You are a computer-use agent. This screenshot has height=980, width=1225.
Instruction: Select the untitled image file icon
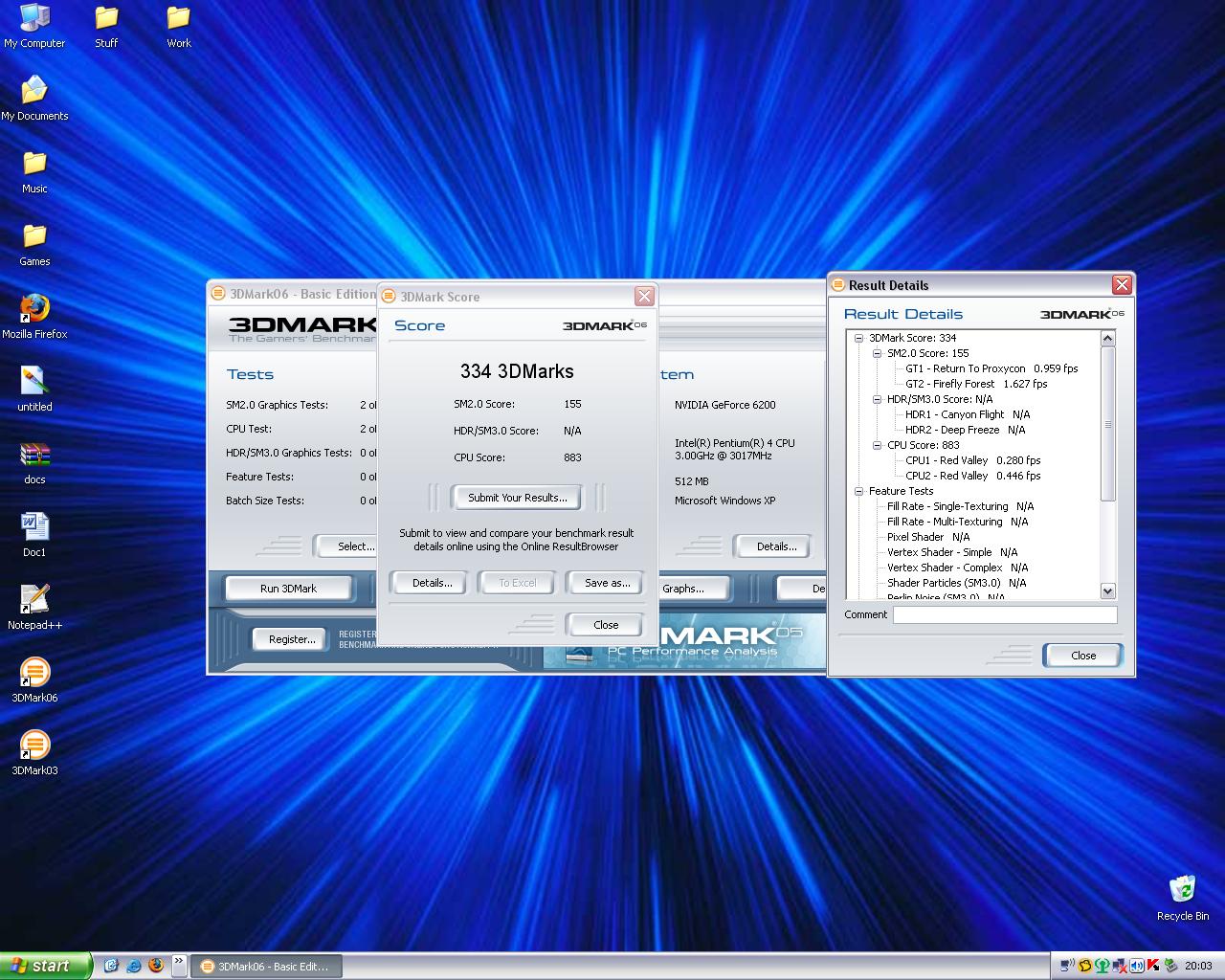[34, 390]
